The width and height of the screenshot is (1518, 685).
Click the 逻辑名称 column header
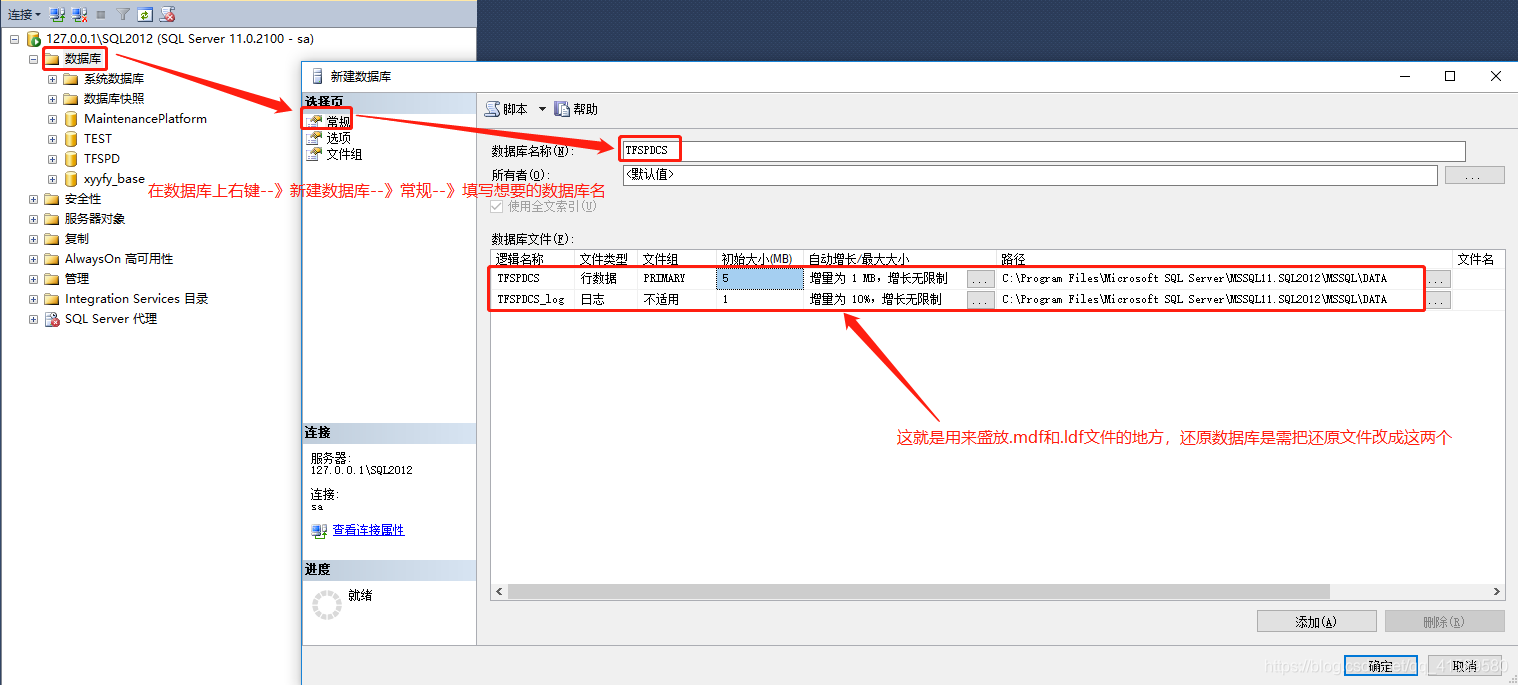pyautogui.click(x=533, y=259)
